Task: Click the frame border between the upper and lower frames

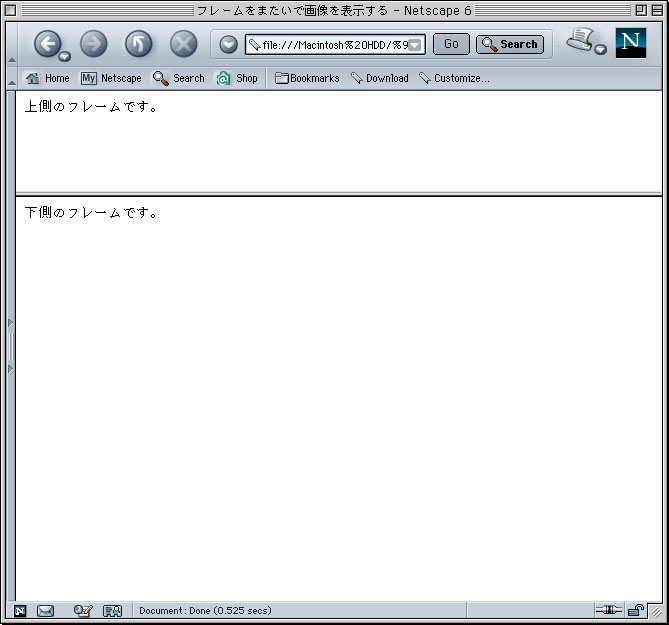Action: (339, 195)
